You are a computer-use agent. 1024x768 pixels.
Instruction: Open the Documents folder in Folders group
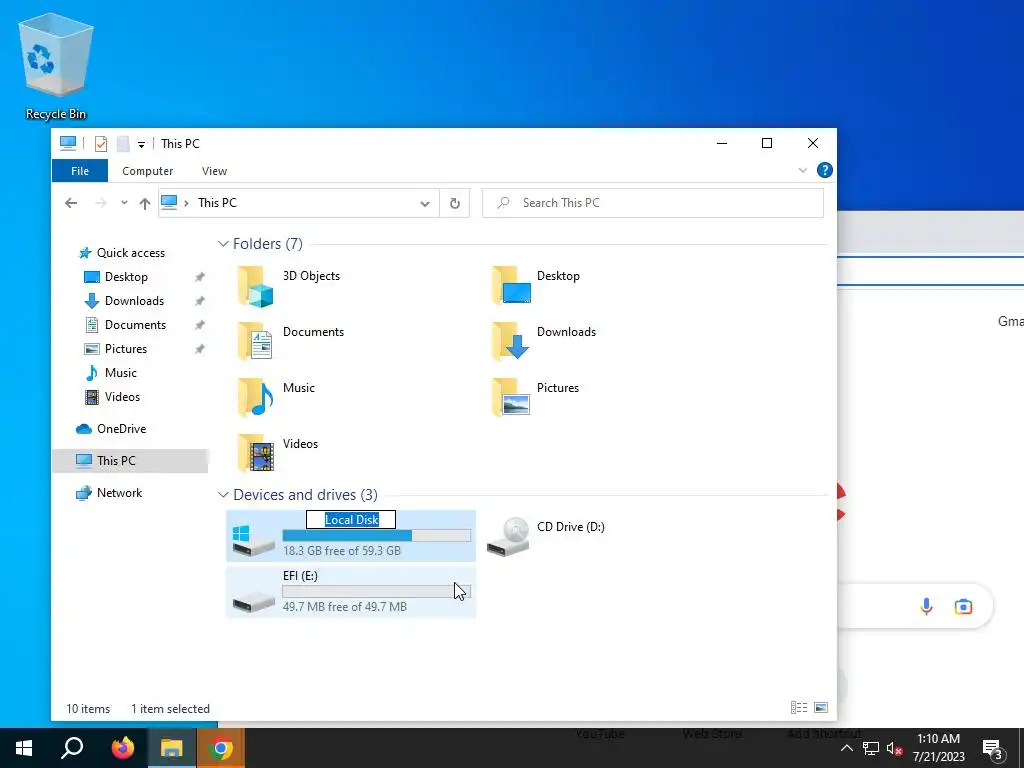(255, 342)
